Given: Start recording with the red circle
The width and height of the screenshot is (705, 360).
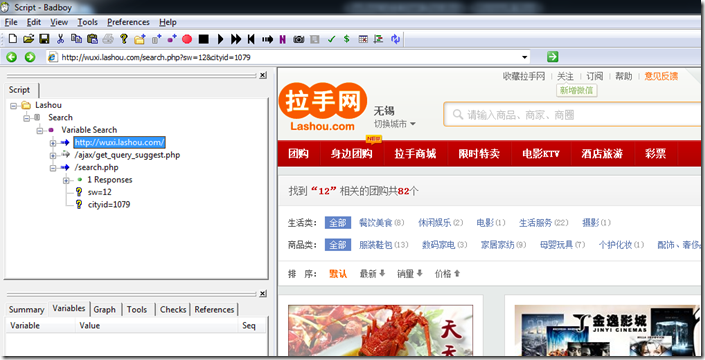Looking at the screenshot, I should [x=187, y=39].
